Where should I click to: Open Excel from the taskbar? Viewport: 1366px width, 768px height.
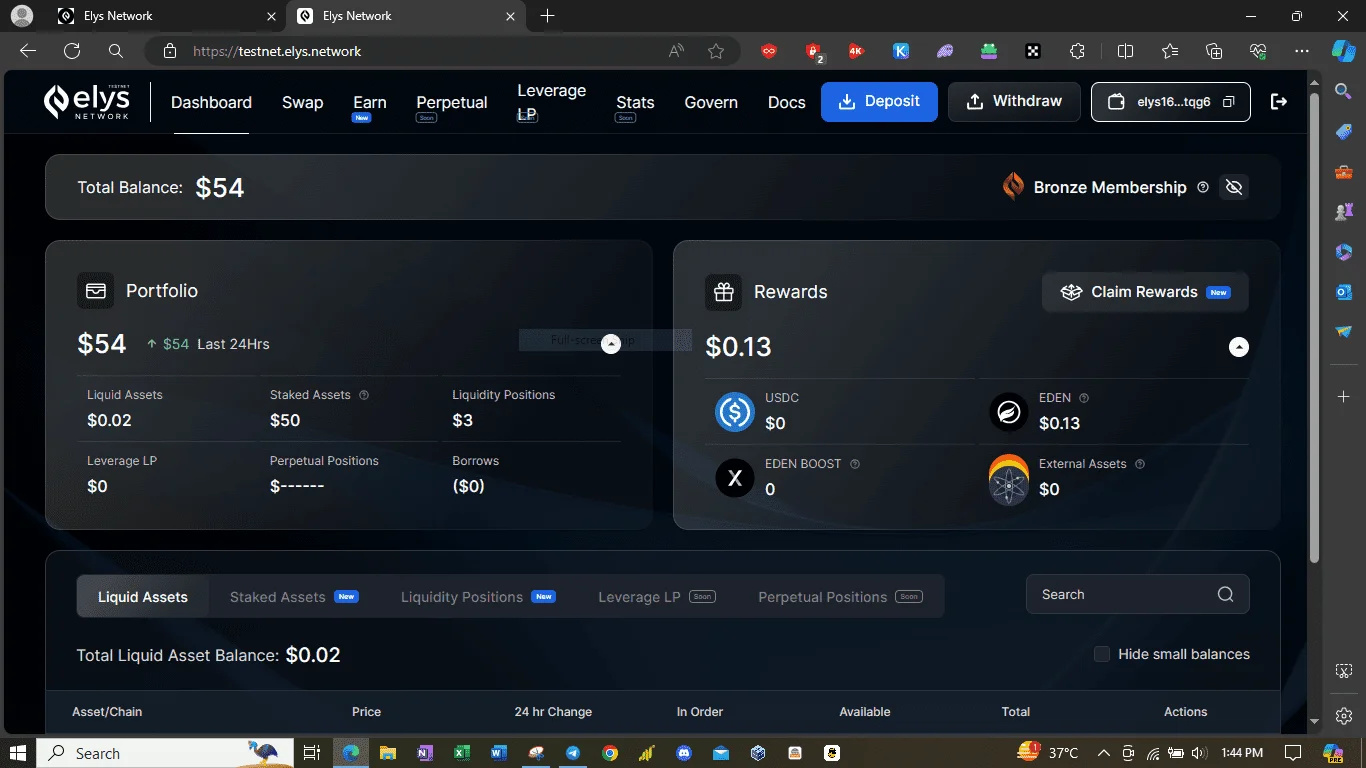click(x=462, y=753)
